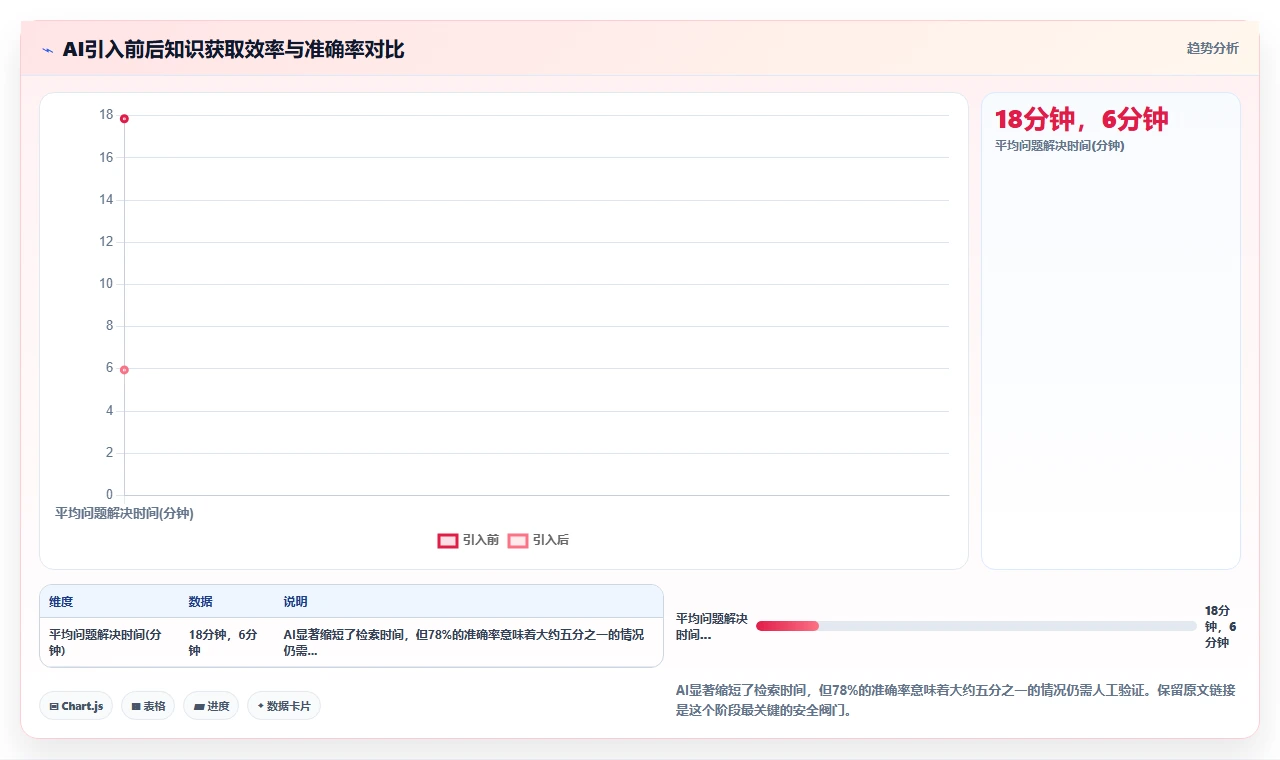This screenshot has height=760, width=1280.
Task: Click table cell 平均问题解决时间(分钟)
Action: pyautogui.click(x=110, y=642)
